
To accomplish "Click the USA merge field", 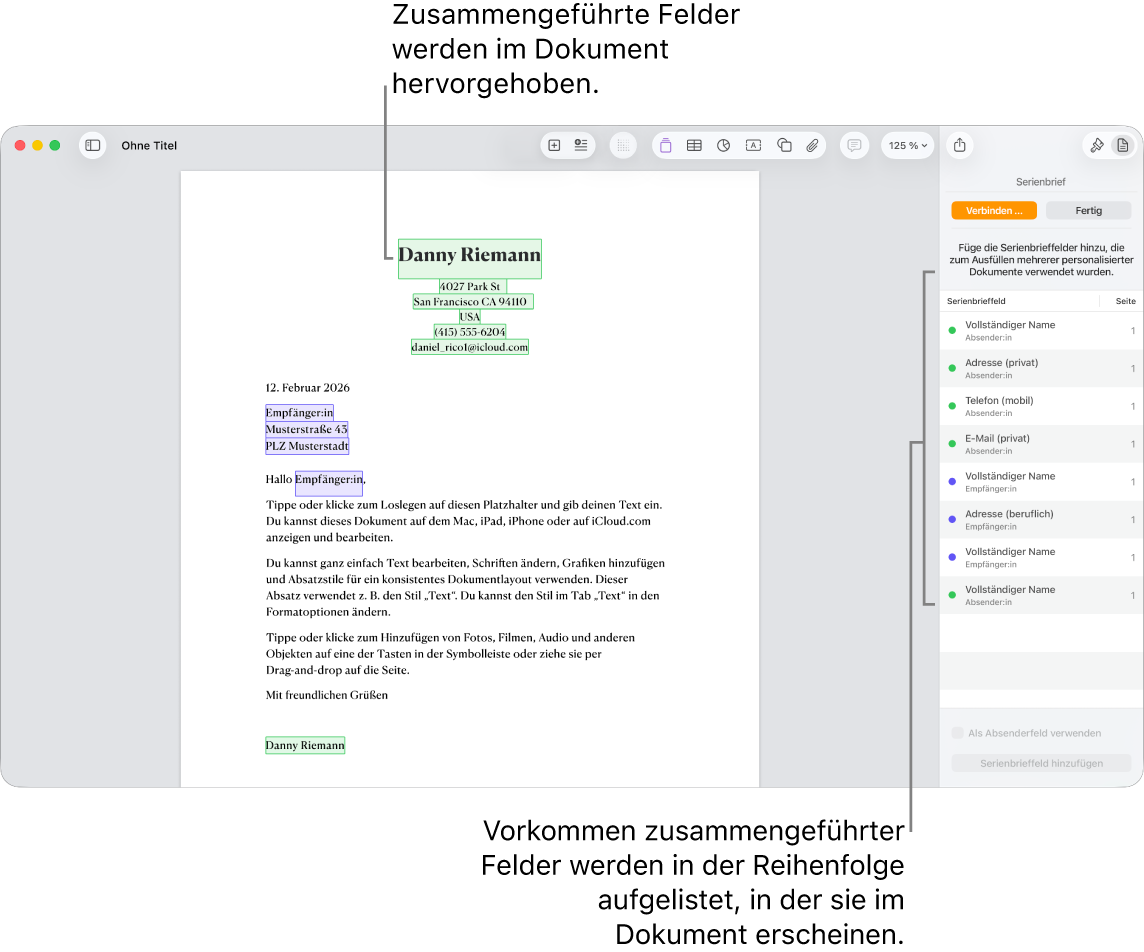I will coord(470,317).
